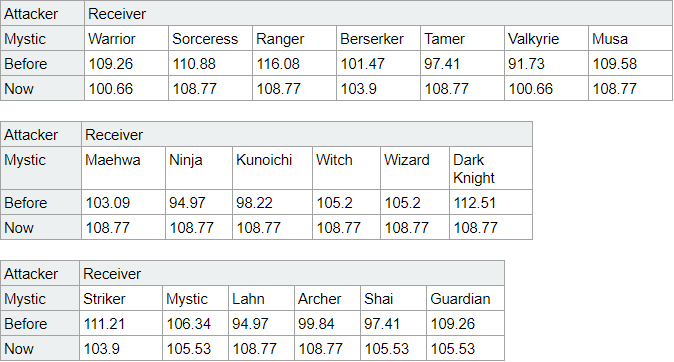
Task: Click the Shai Now value 105.53
Action: point(393,348)
